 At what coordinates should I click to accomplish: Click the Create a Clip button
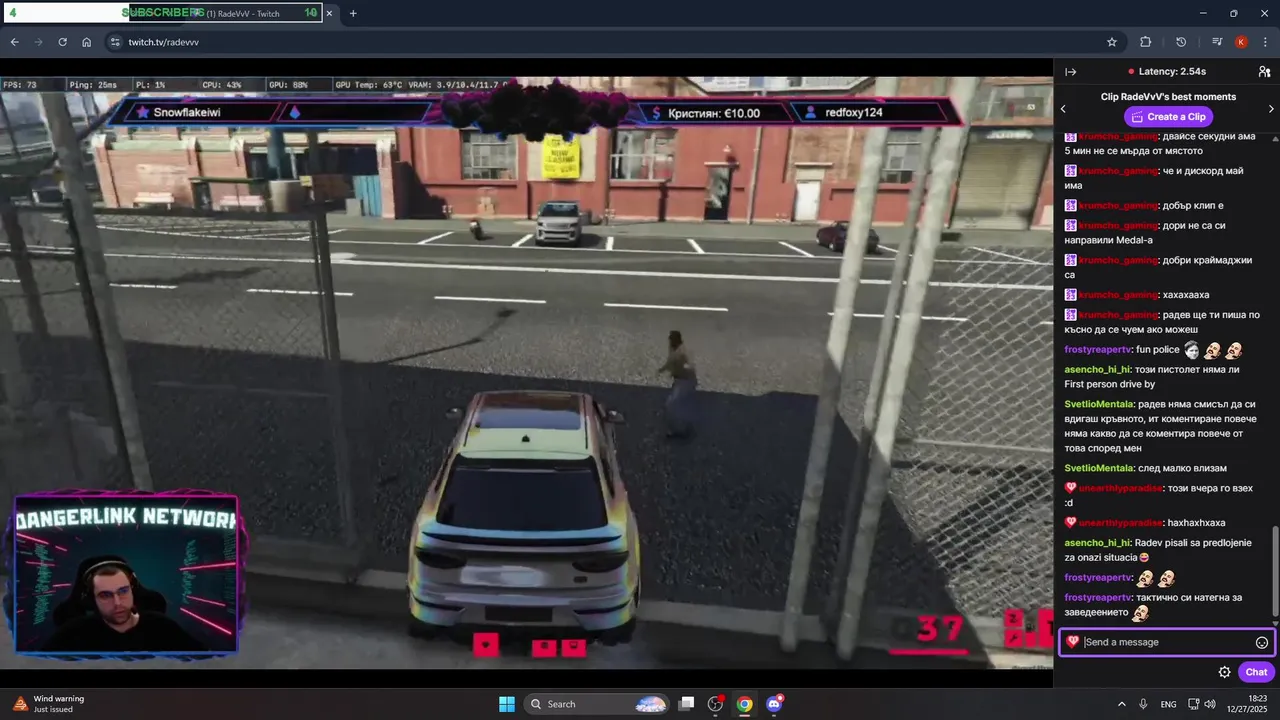point(1168,117)
